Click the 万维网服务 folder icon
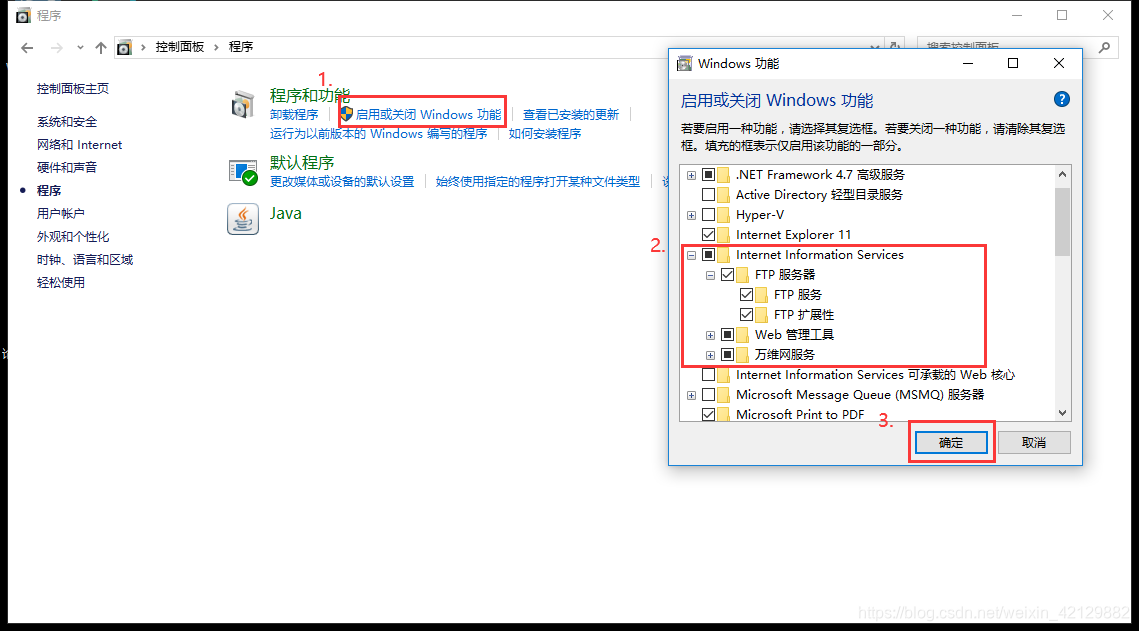 742,354
